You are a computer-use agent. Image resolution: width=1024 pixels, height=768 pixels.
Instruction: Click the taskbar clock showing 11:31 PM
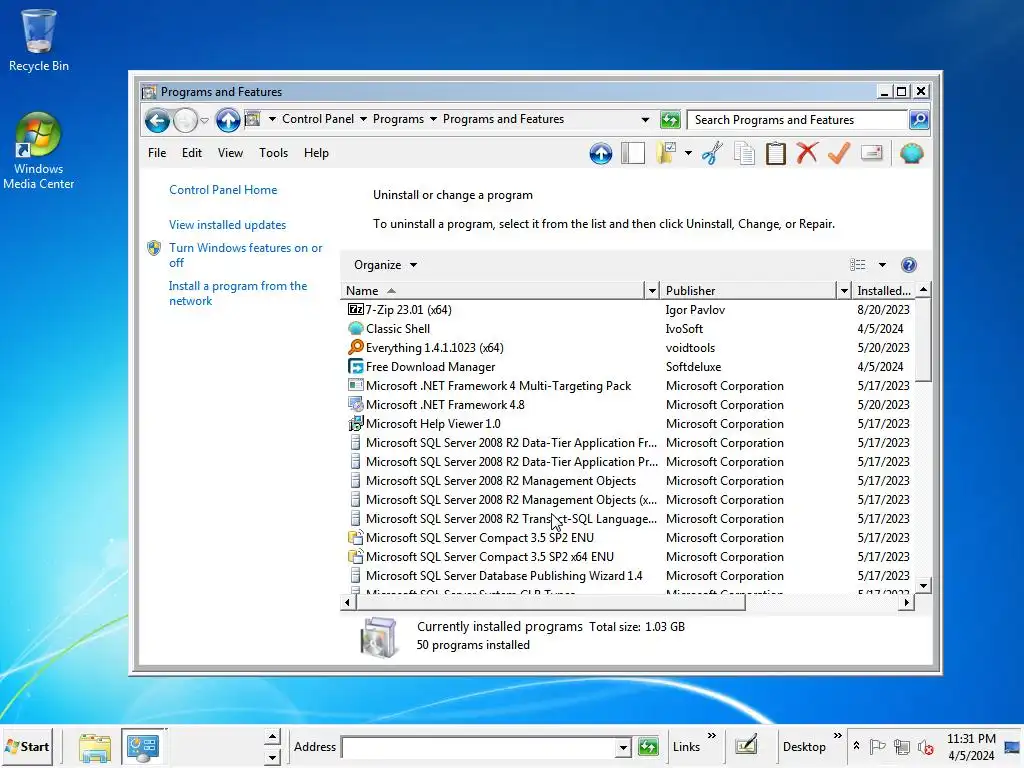click(x=971, y=747)
